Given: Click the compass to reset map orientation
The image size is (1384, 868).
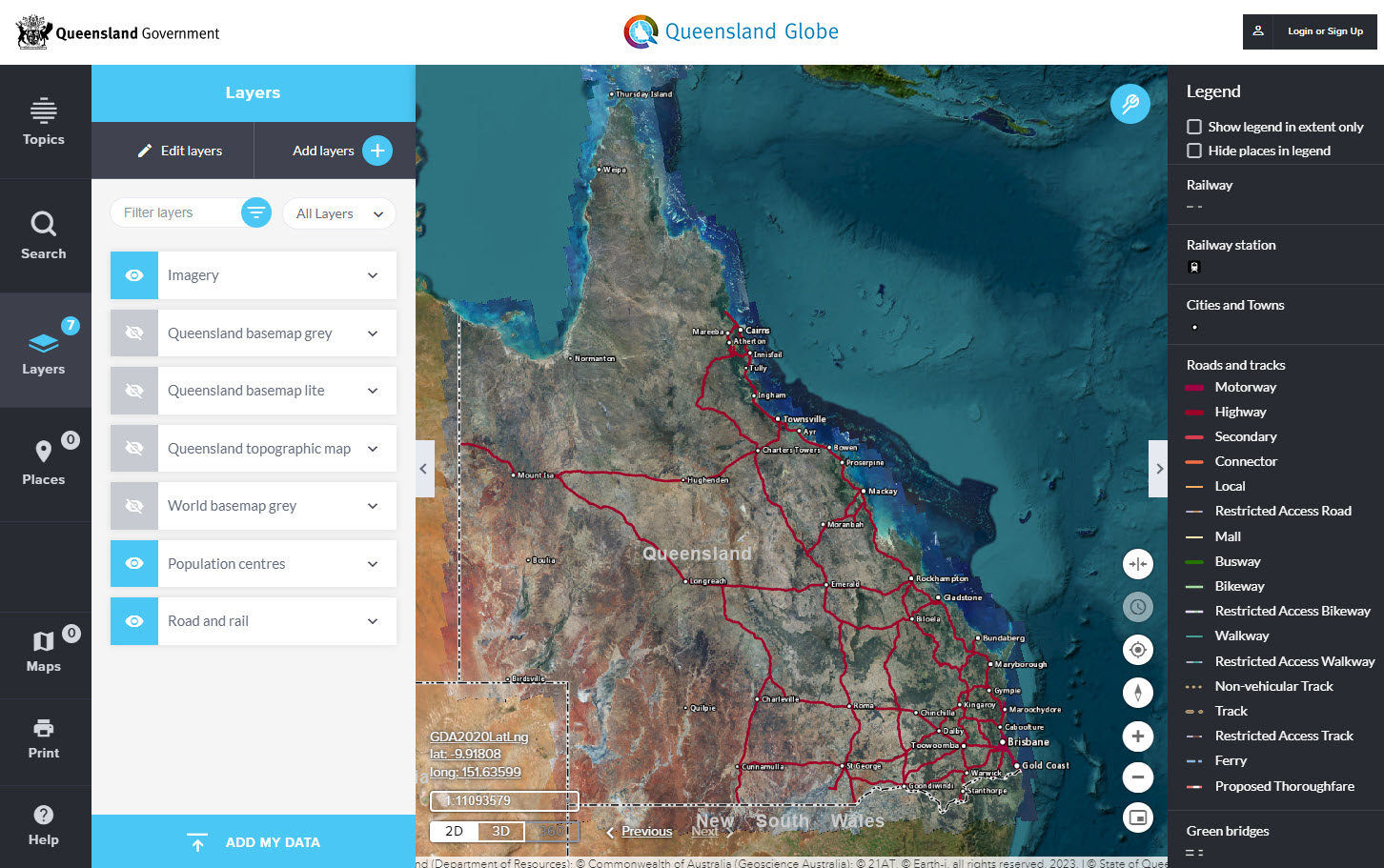Looking at the screenshot, I should [1137, 693].
